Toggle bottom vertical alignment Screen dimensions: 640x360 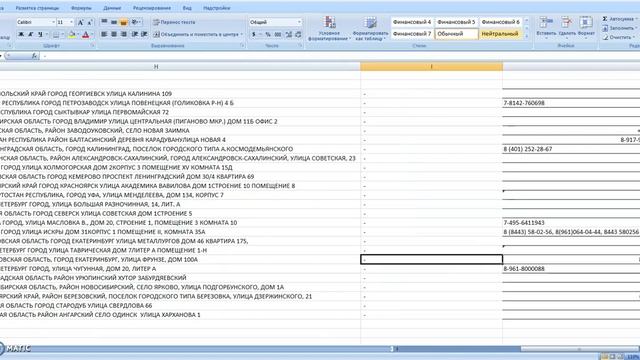[x=124, y=22]
